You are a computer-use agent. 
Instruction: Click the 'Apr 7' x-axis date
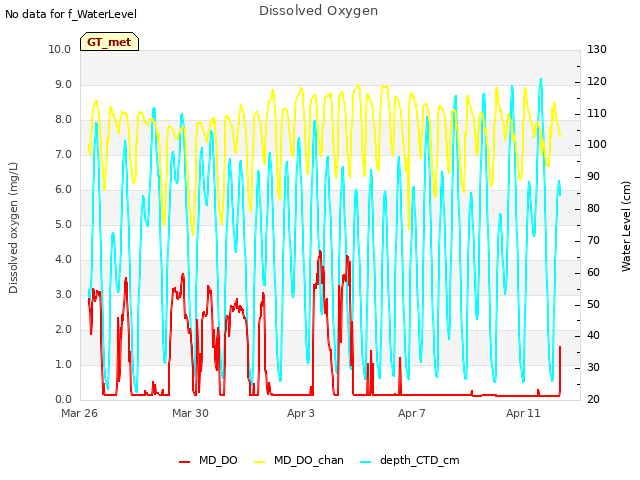coord(412,413)
